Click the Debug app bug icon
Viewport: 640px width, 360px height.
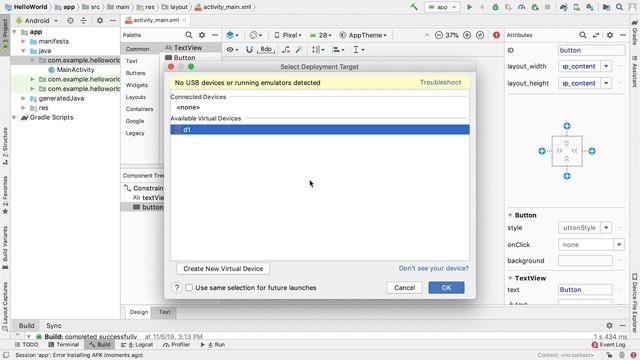click(495, 7)
